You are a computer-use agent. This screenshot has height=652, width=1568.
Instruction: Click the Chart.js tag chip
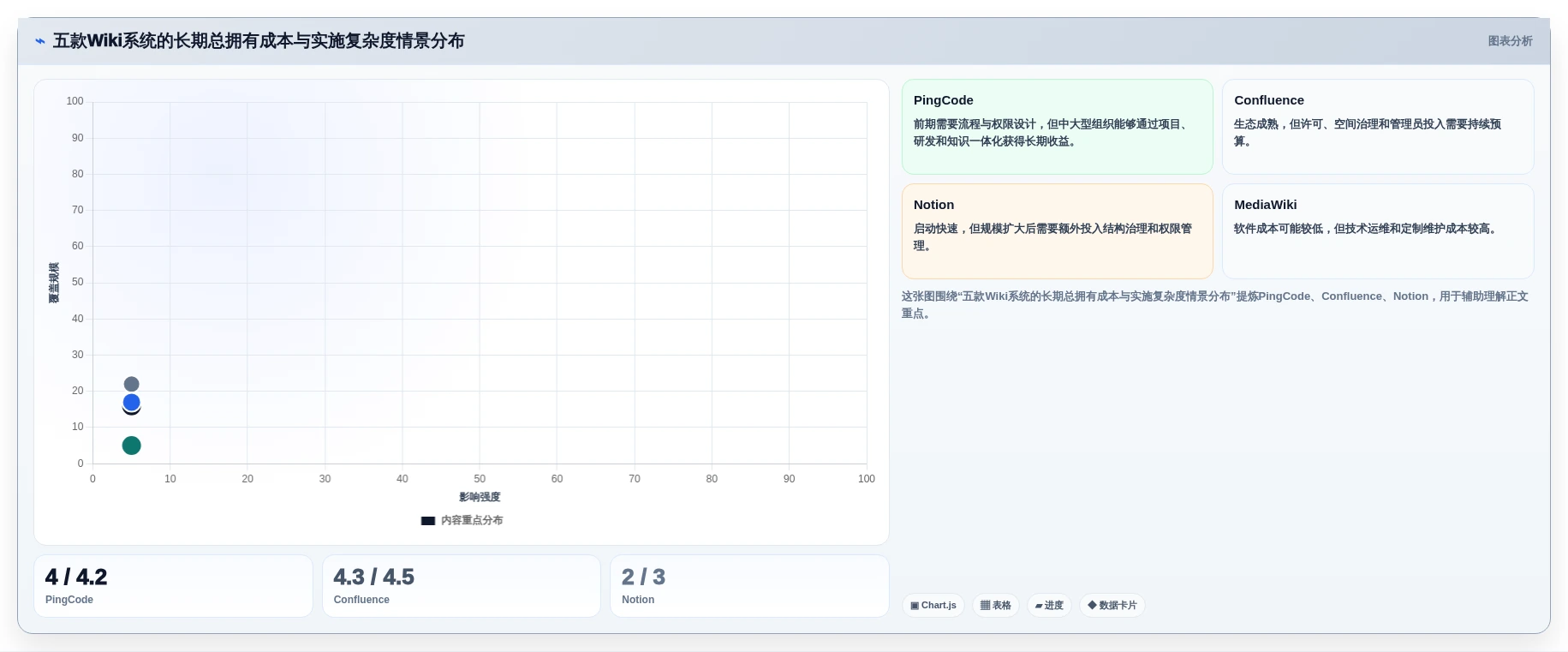coord(933,605)
